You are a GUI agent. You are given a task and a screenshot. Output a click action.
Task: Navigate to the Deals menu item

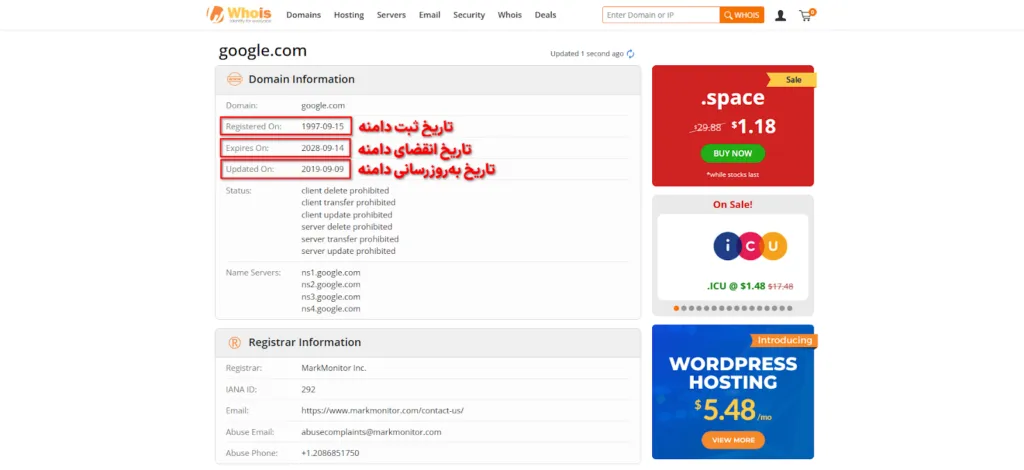tap(545, 15)
